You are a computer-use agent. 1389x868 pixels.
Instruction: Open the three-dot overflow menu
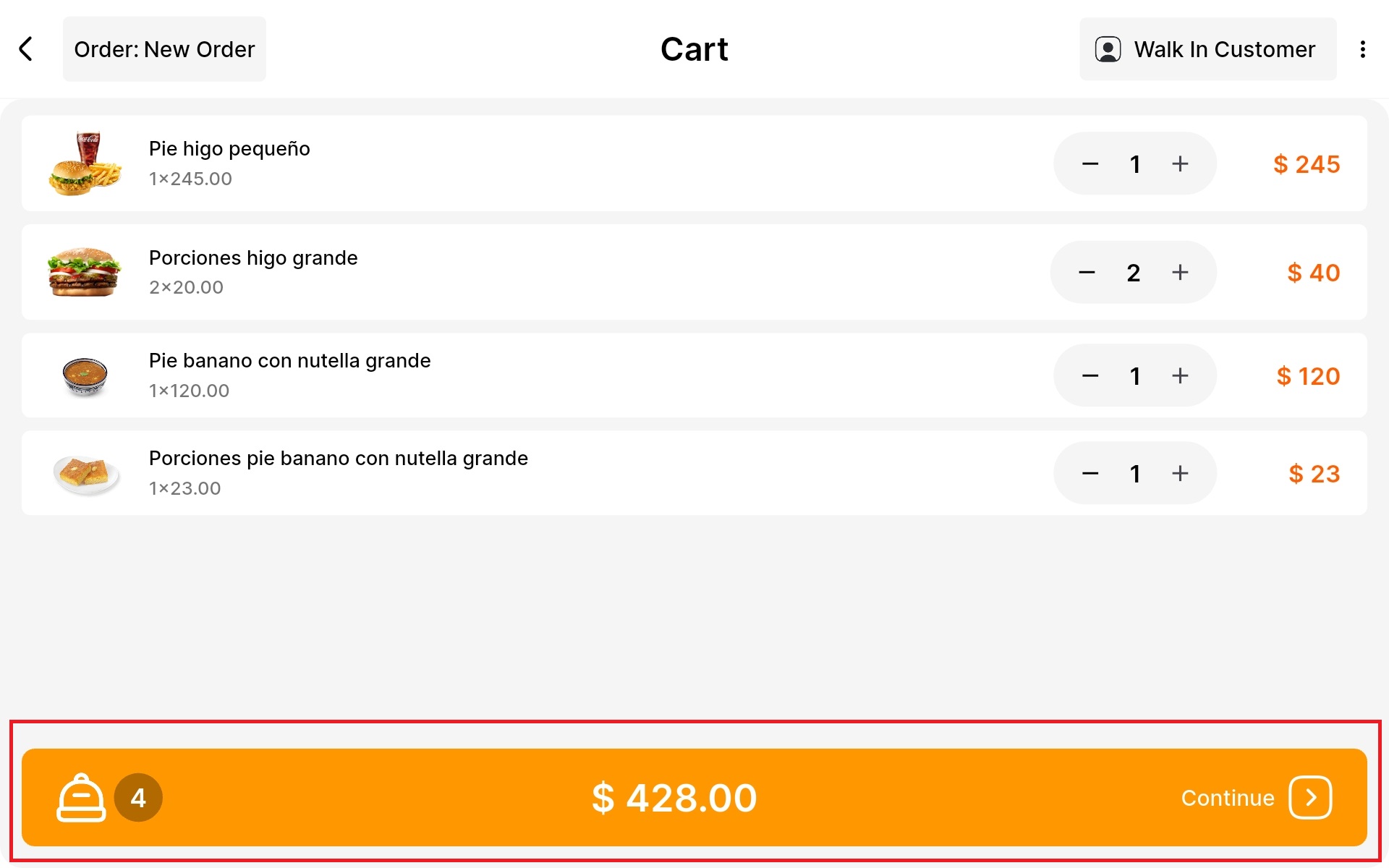tap(1363, 49)
